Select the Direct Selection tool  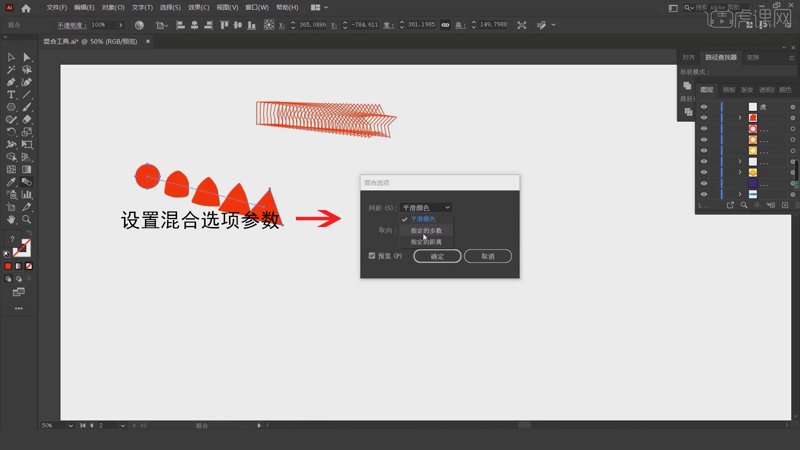pyautogui.click(x=27, y=57)
